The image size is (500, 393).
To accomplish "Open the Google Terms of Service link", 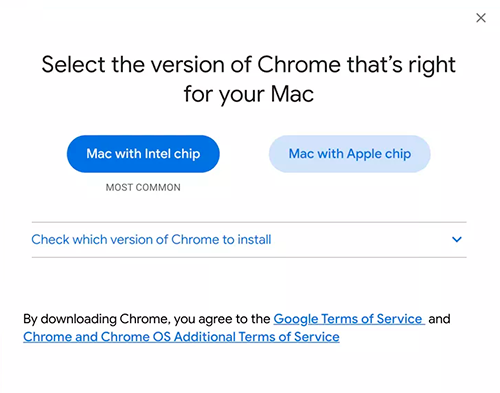I will [349, 319].
